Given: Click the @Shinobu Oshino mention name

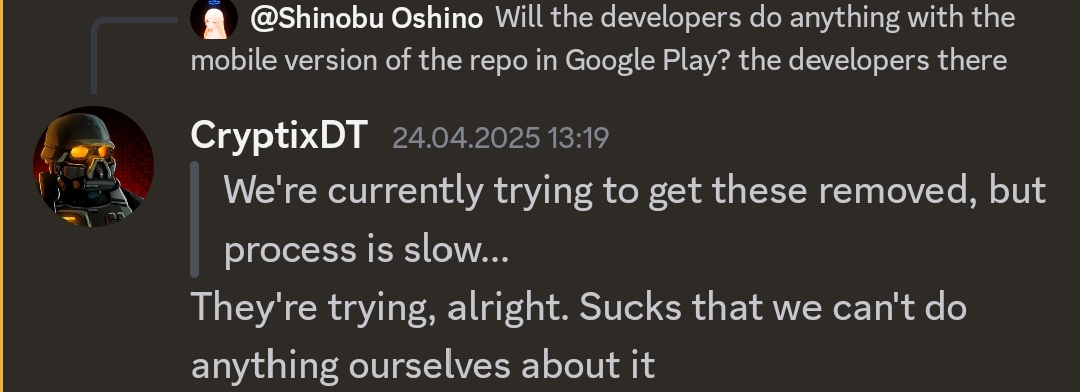Looking at the screenshot, I should tap(366, 19).
